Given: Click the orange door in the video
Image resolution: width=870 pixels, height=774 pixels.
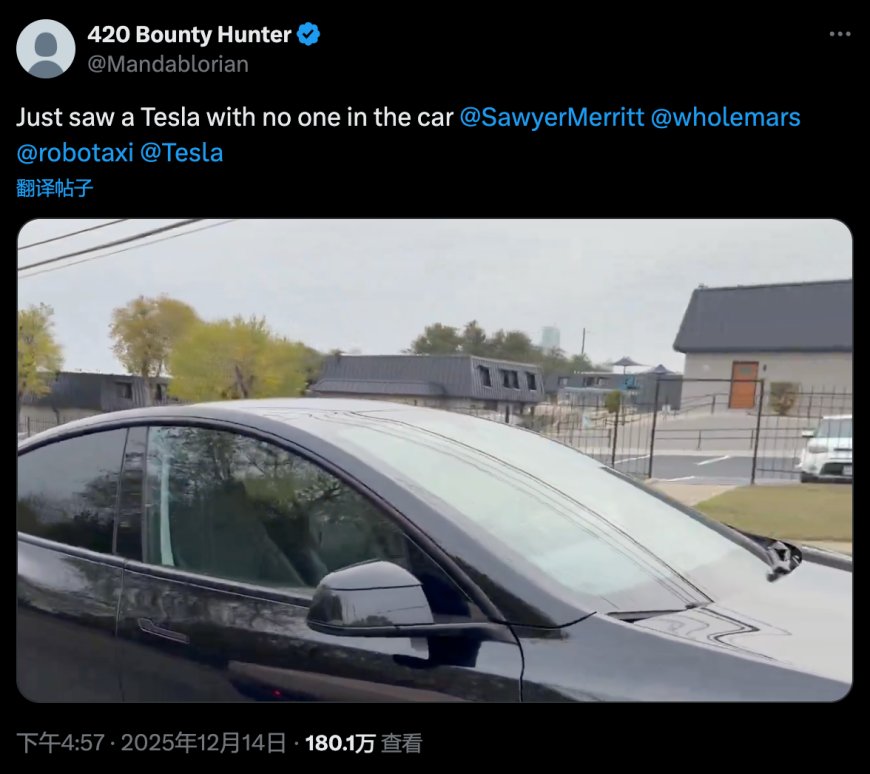Looking at the screenshot, I should 743,385.
